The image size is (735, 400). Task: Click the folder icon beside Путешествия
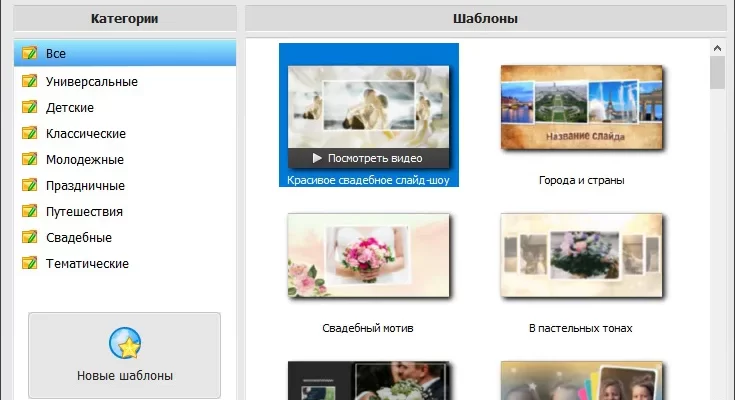click(x=30, y=211)
